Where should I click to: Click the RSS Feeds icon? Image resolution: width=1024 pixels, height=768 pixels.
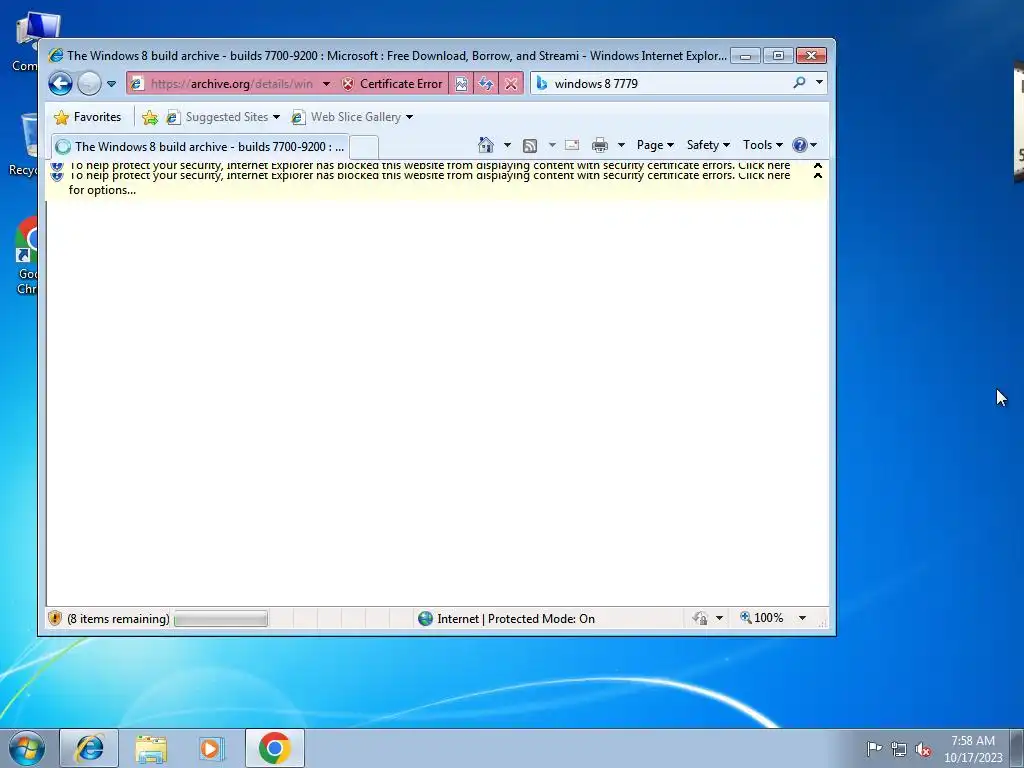click(530, 145)
